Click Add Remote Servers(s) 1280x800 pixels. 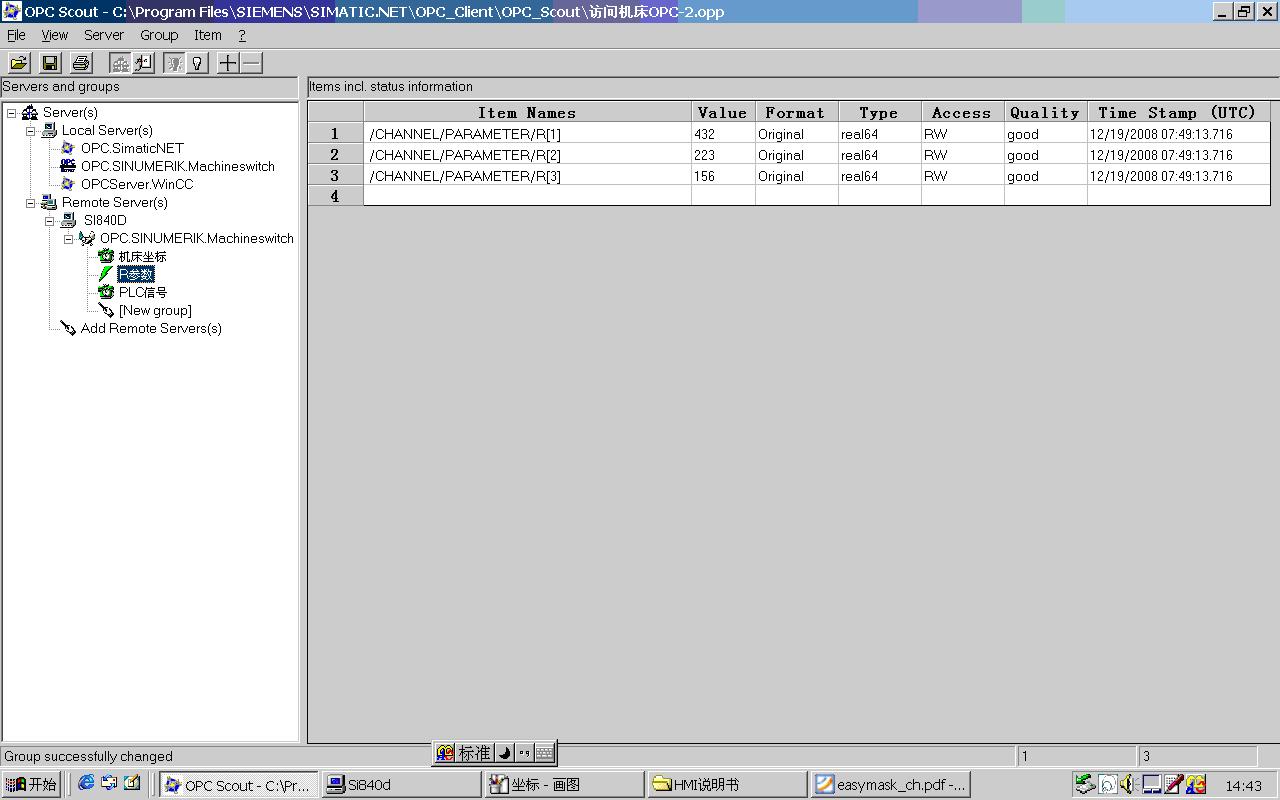(151, 329)
